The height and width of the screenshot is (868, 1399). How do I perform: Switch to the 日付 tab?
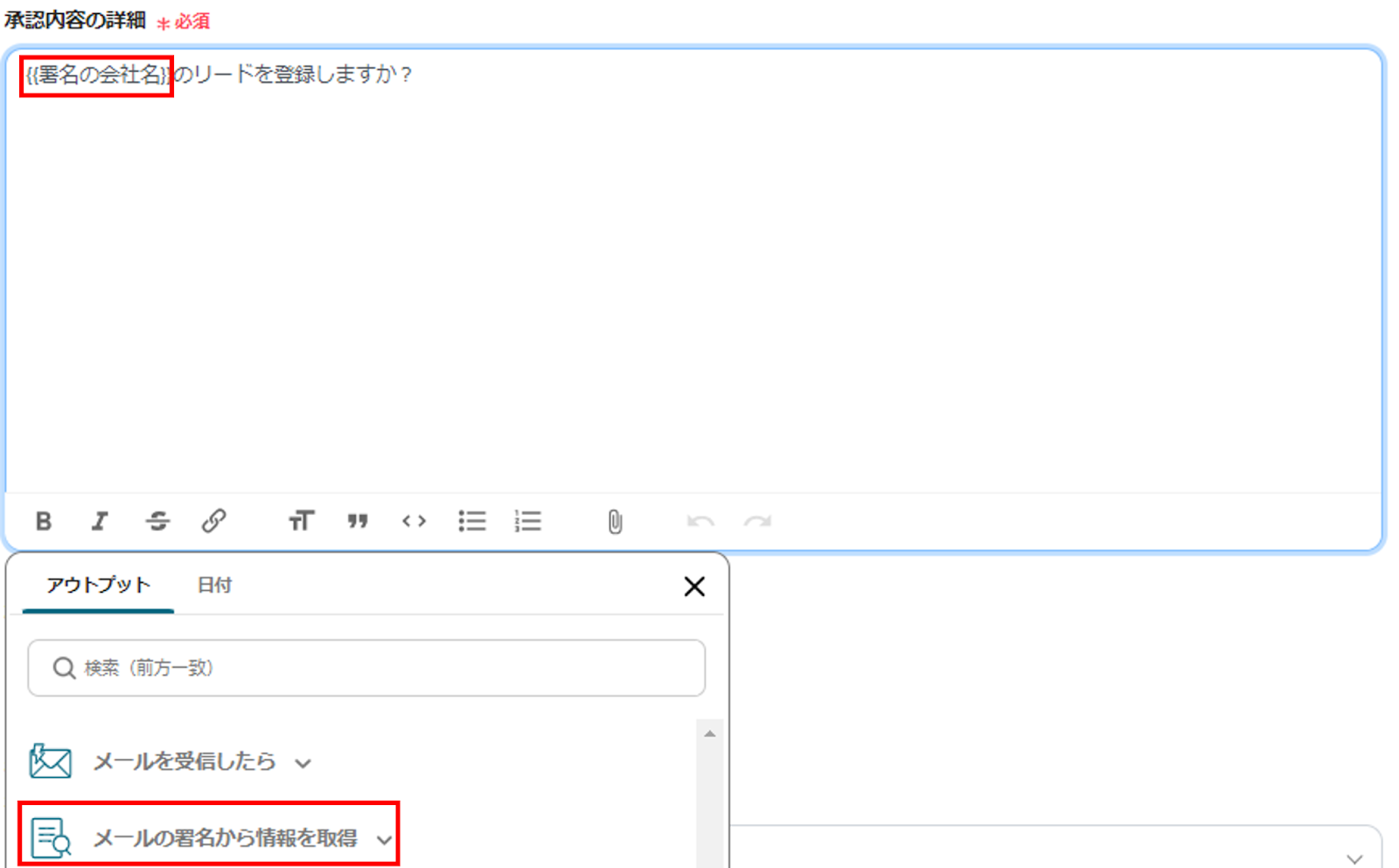point(214,585)
